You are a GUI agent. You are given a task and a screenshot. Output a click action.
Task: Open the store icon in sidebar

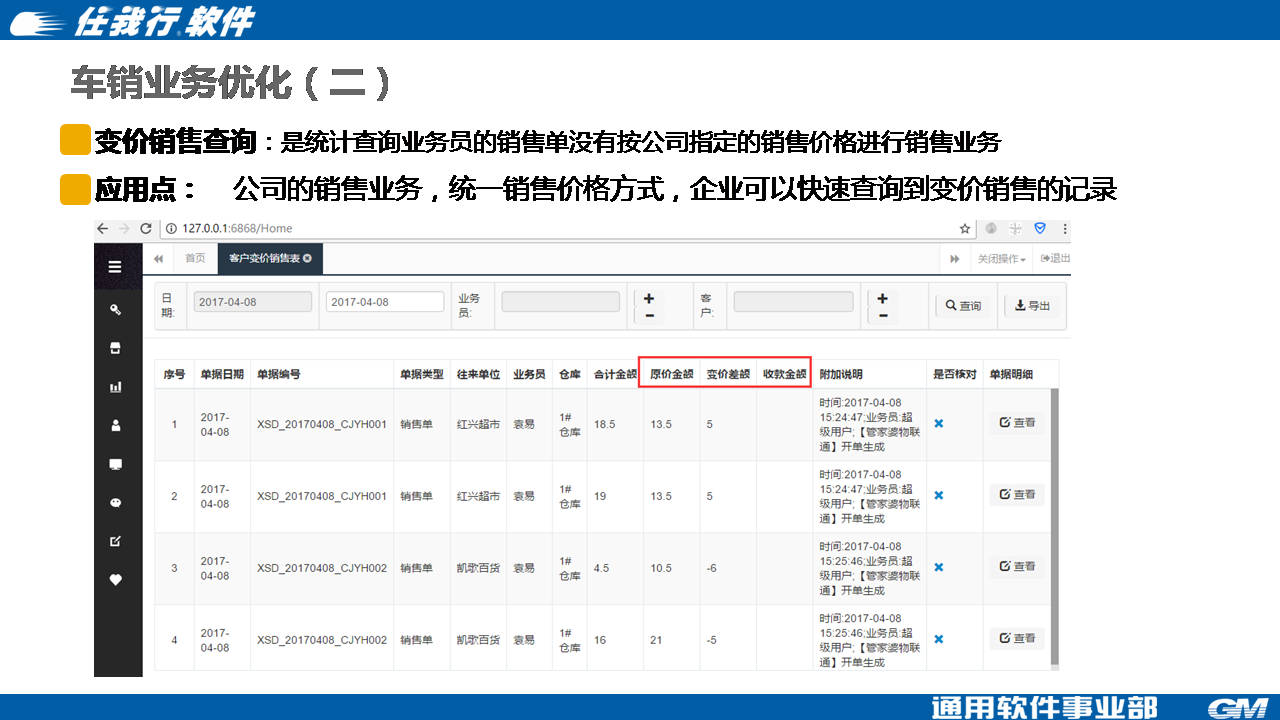click(115, 348)
